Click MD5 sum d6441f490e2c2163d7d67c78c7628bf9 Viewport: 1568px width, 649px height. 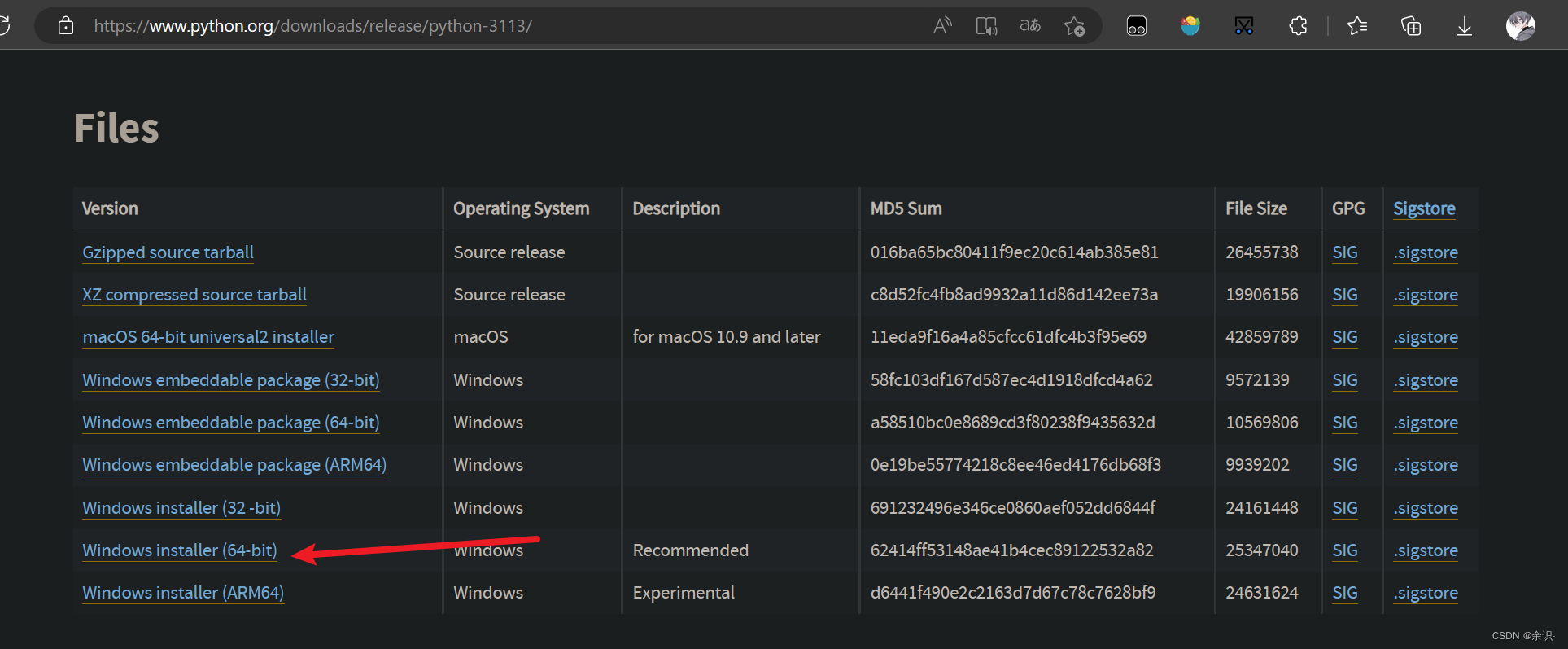click(1013, 593)
